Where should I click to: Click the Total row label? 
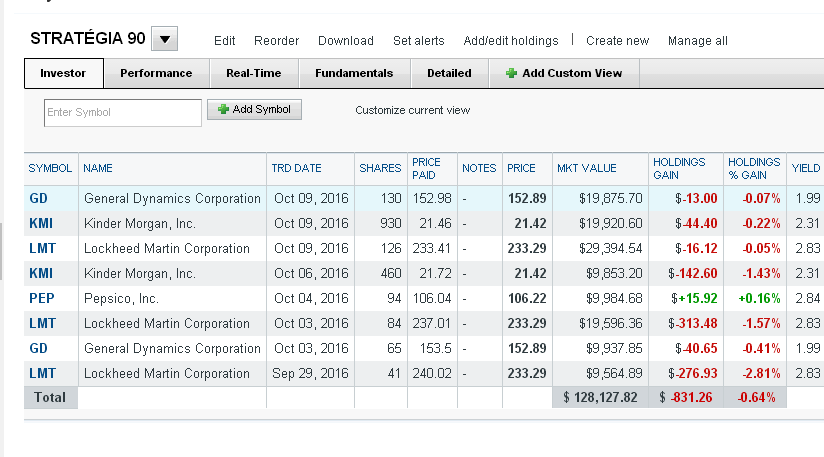(50, 398)
